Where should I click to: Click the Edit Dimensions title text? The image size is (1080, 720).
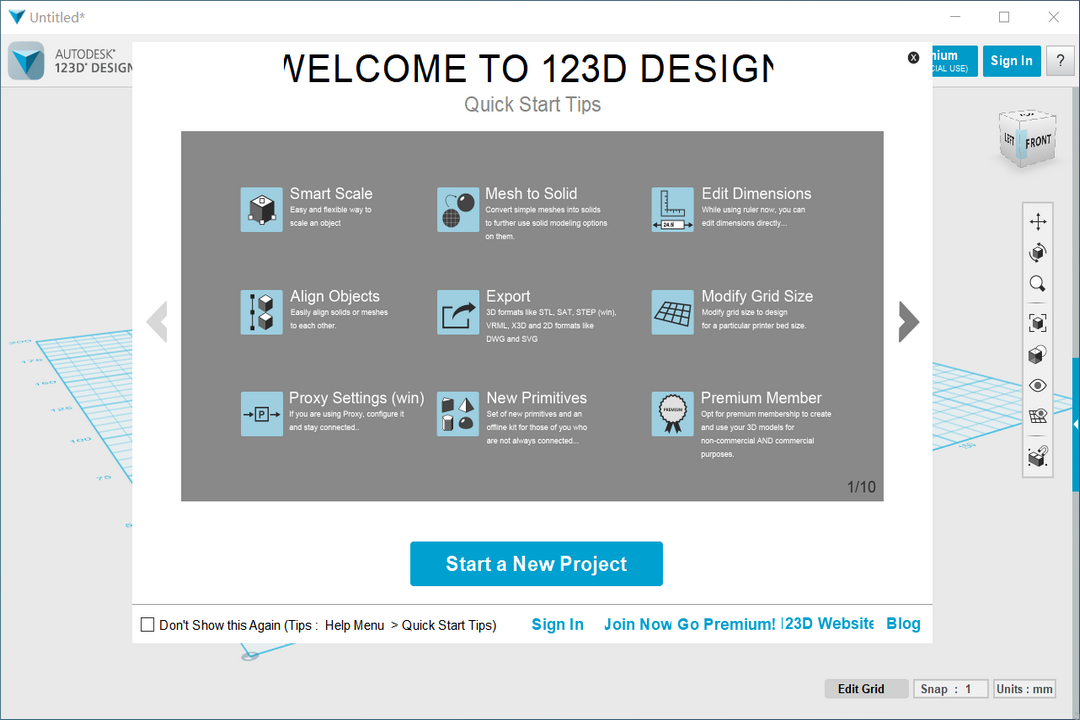pyautogui.click(x=756, y=194)
